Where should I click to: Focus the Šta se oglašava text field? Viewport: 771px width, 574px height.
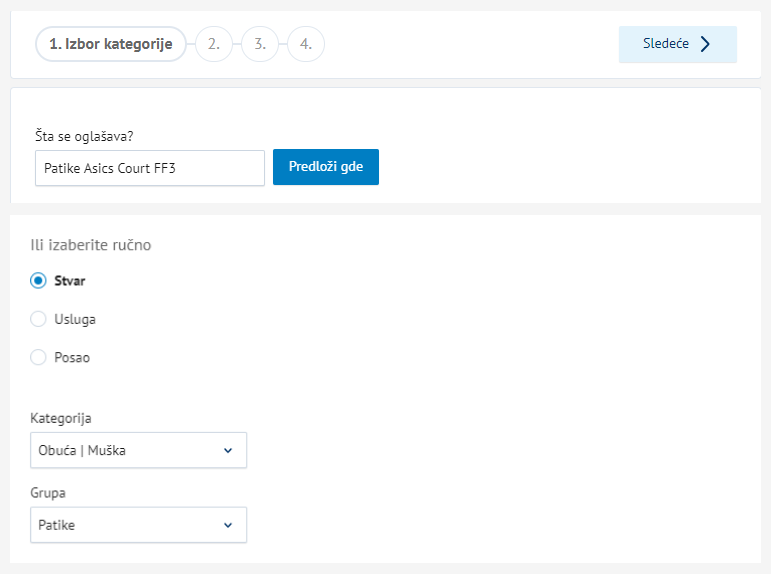(150, 168)
